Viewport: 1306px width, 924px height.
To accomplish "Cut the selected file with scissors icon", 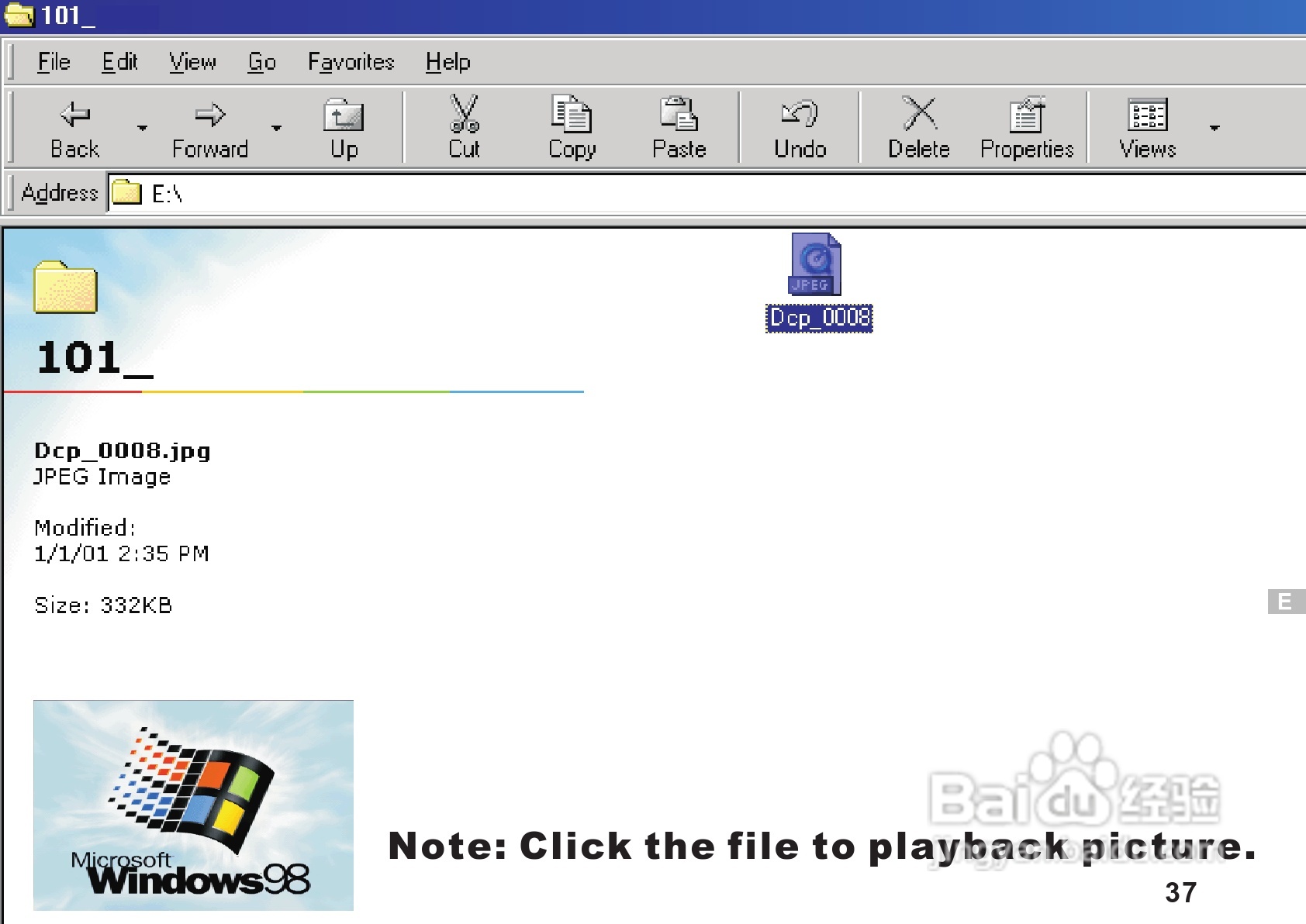I will (x=464, y=128).
